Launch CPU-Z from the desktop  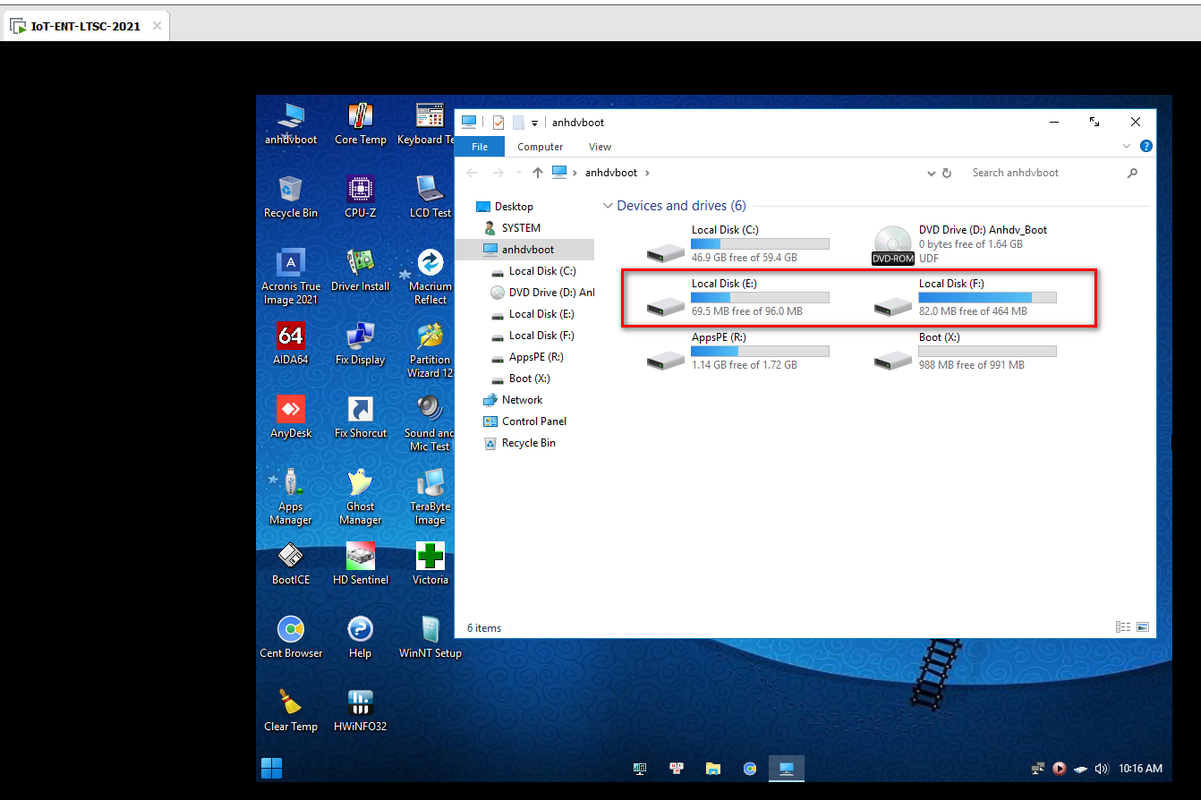[x=360, y=197]
